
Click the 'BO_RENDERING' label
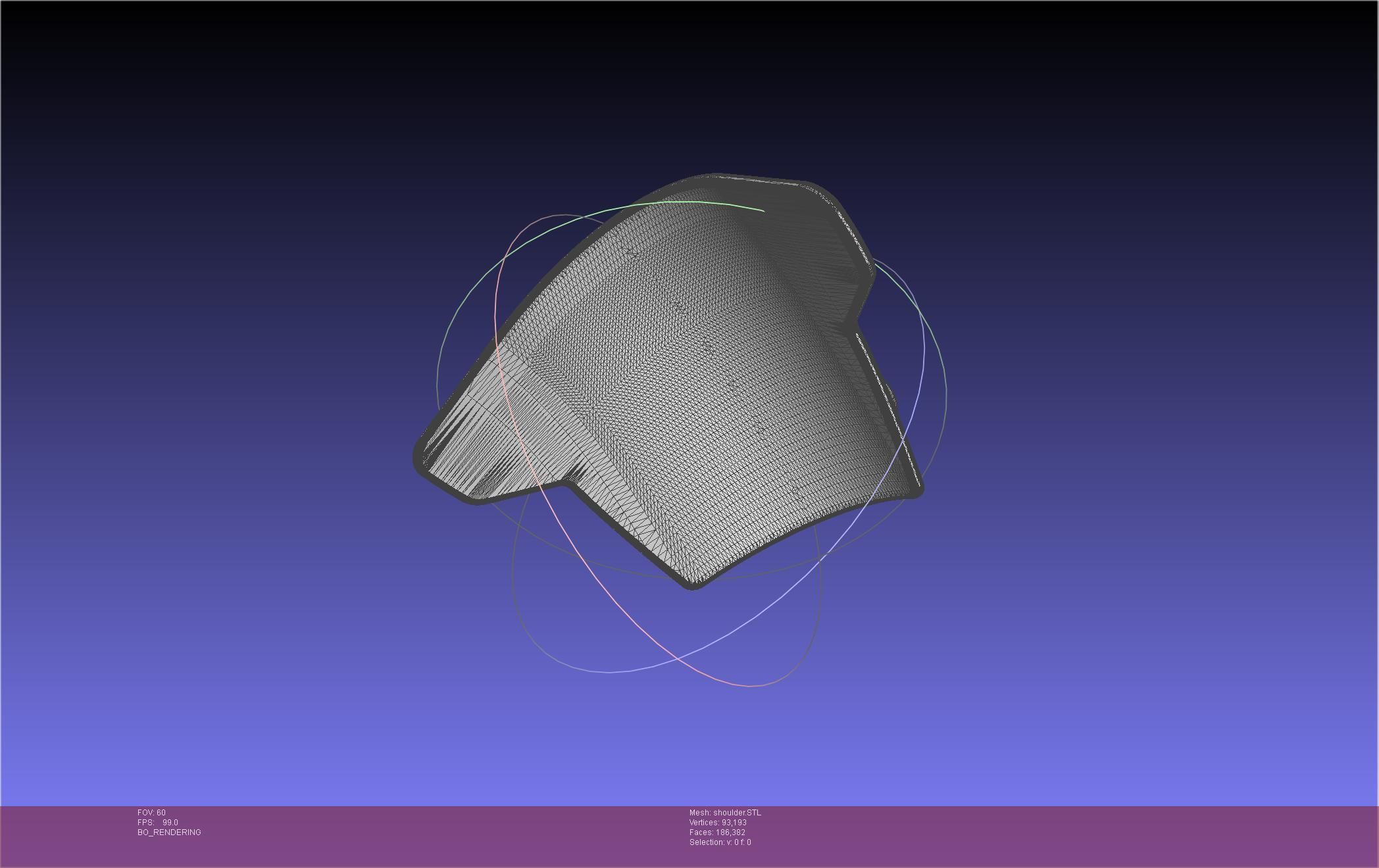pos(169,832)
